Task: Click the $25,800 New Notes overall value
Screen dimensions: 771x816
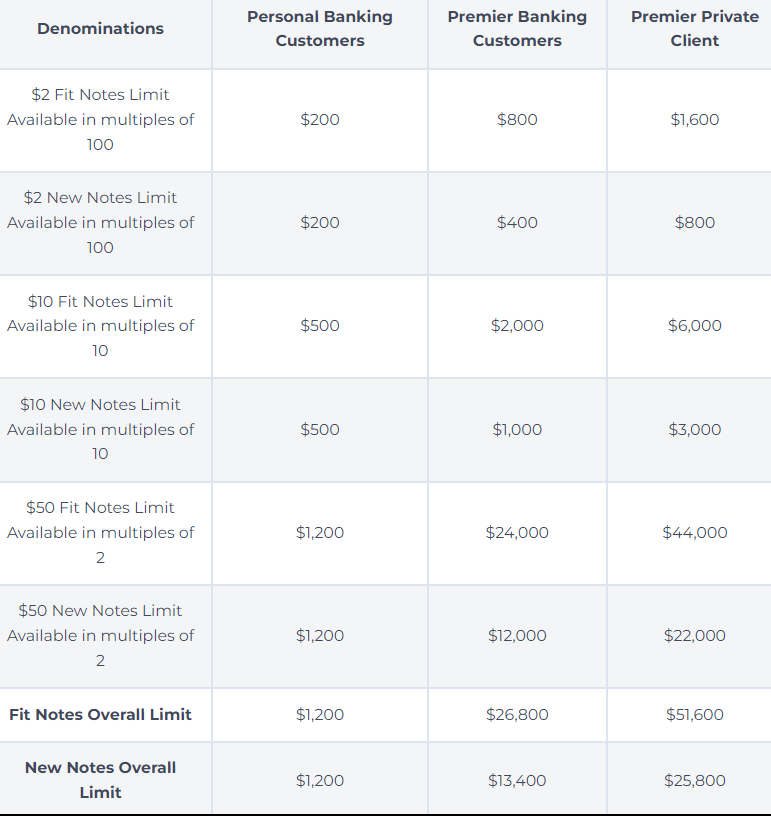Action: 695,781
